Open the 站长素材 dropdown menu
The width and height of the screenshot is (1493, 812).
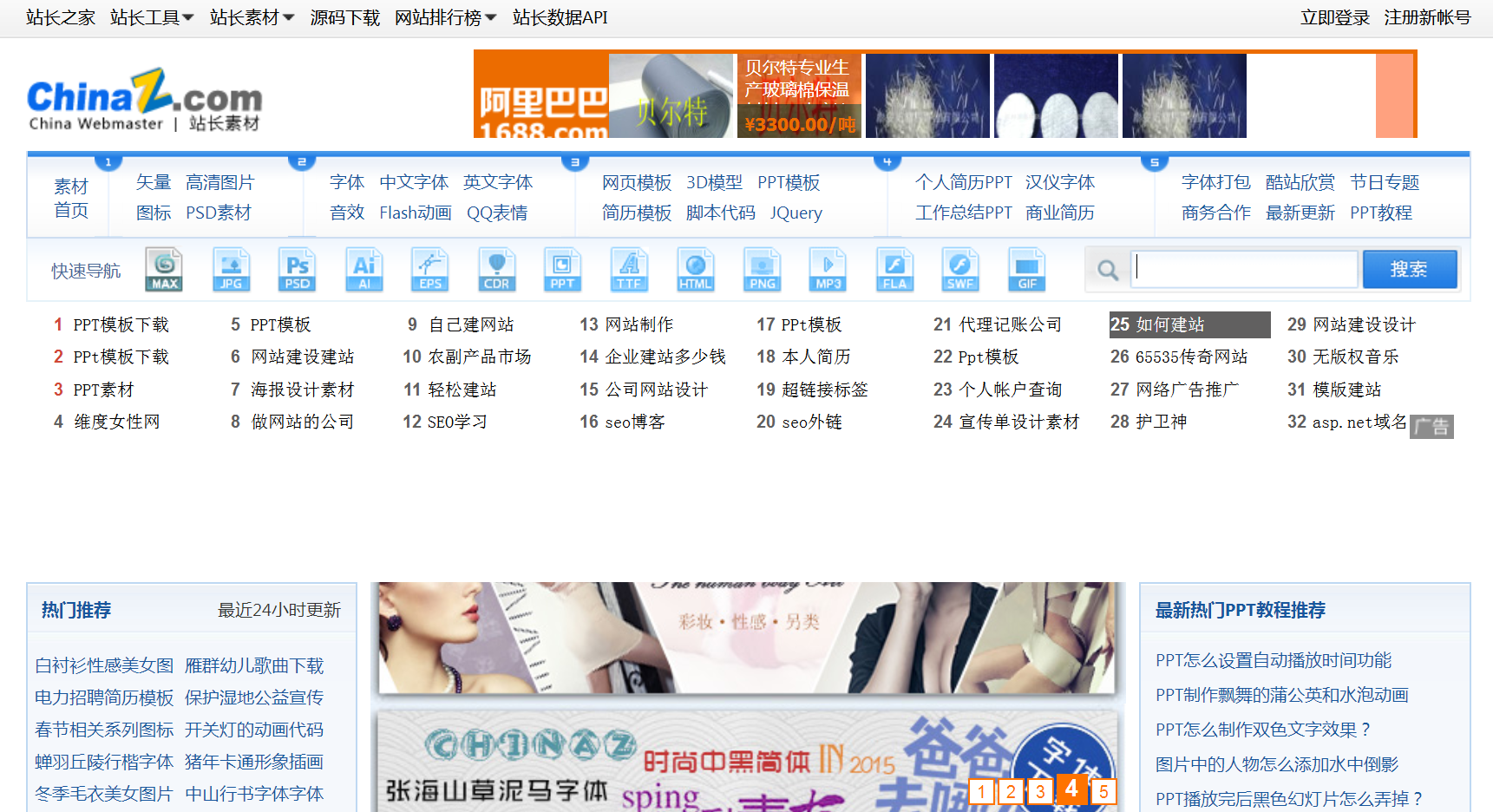[x=252, y=17]
